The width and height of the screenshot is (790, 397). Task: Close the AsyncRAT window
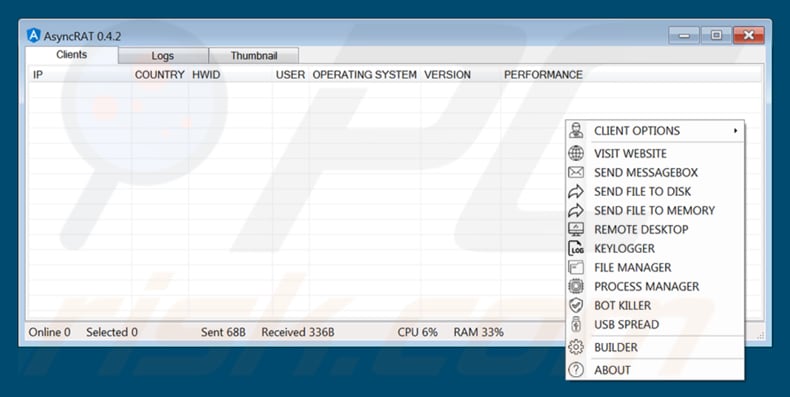(x=749, y=35)
